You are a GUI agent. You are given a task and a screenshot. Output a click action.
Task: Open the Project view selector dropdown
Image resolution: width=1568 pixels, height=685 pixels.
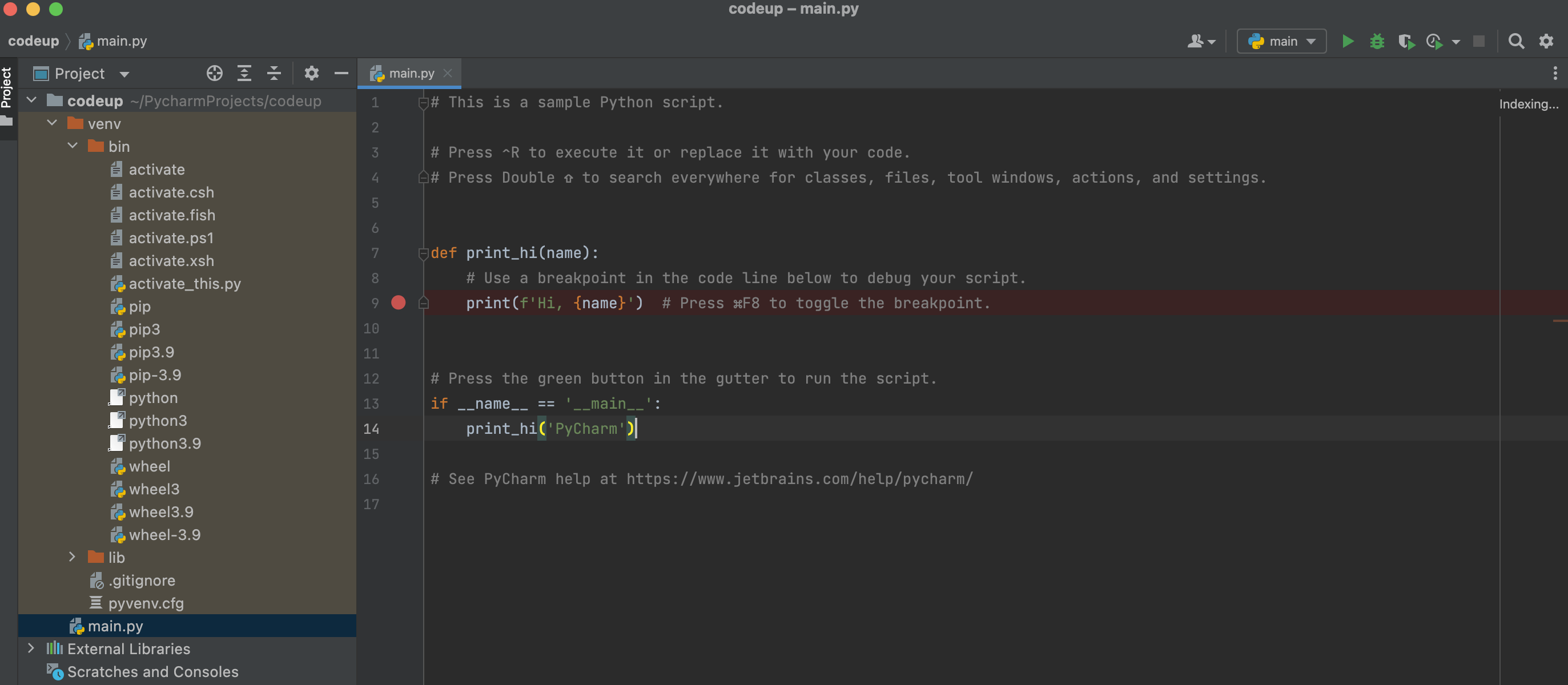click(81, 74)
